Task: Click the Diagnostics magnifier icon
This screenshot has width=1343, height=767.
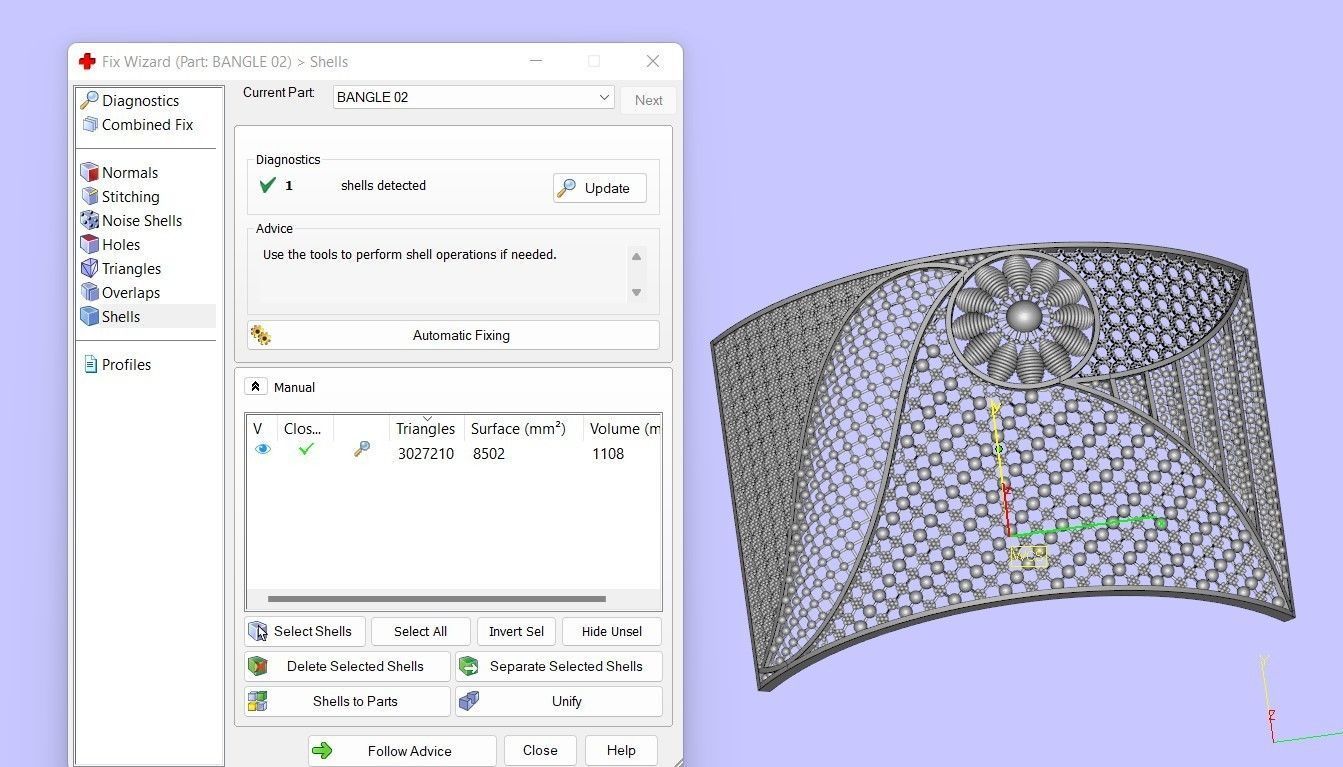Action: pyautogui.click(x=90, y=101)
